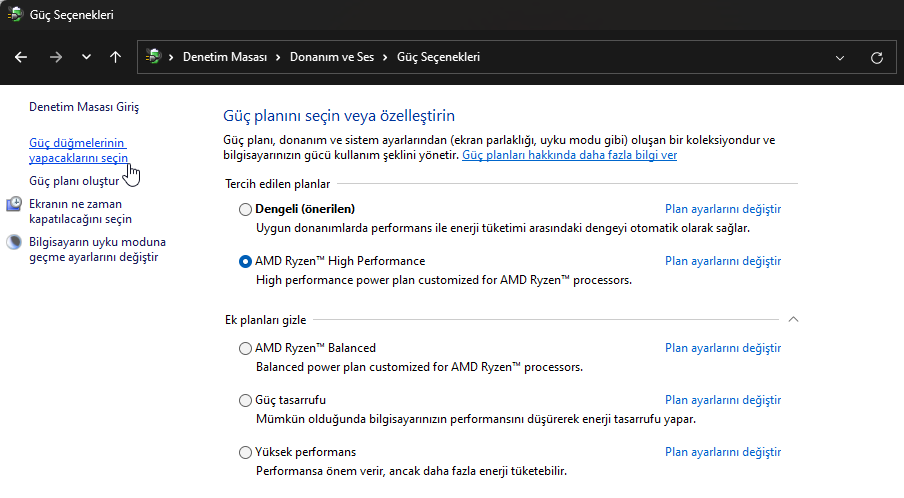Change settings for AMD Ryzen Balanced

pos(723,348)
